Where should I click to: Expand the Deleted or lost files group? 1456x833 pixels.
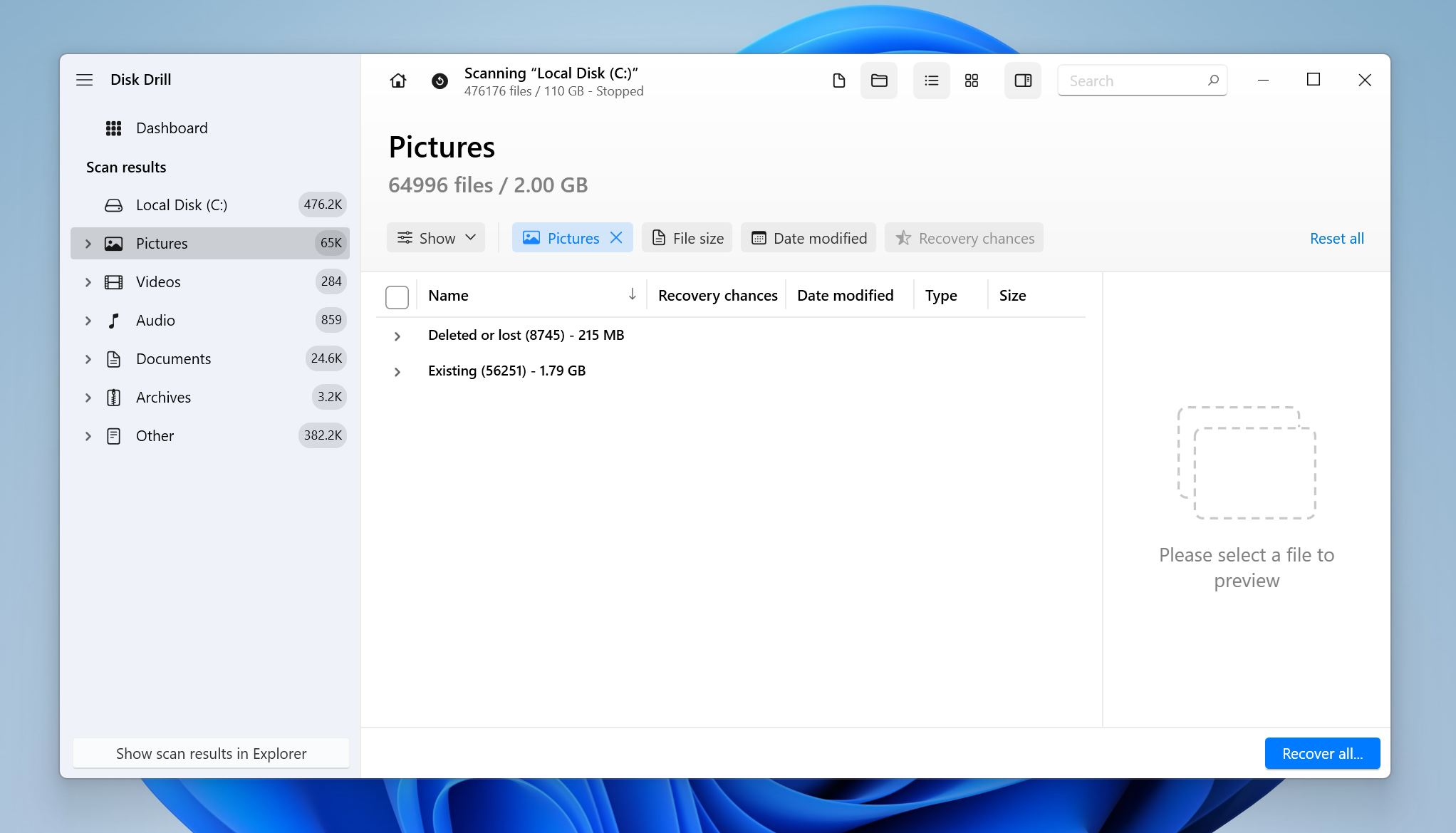[x=397, y=335]
